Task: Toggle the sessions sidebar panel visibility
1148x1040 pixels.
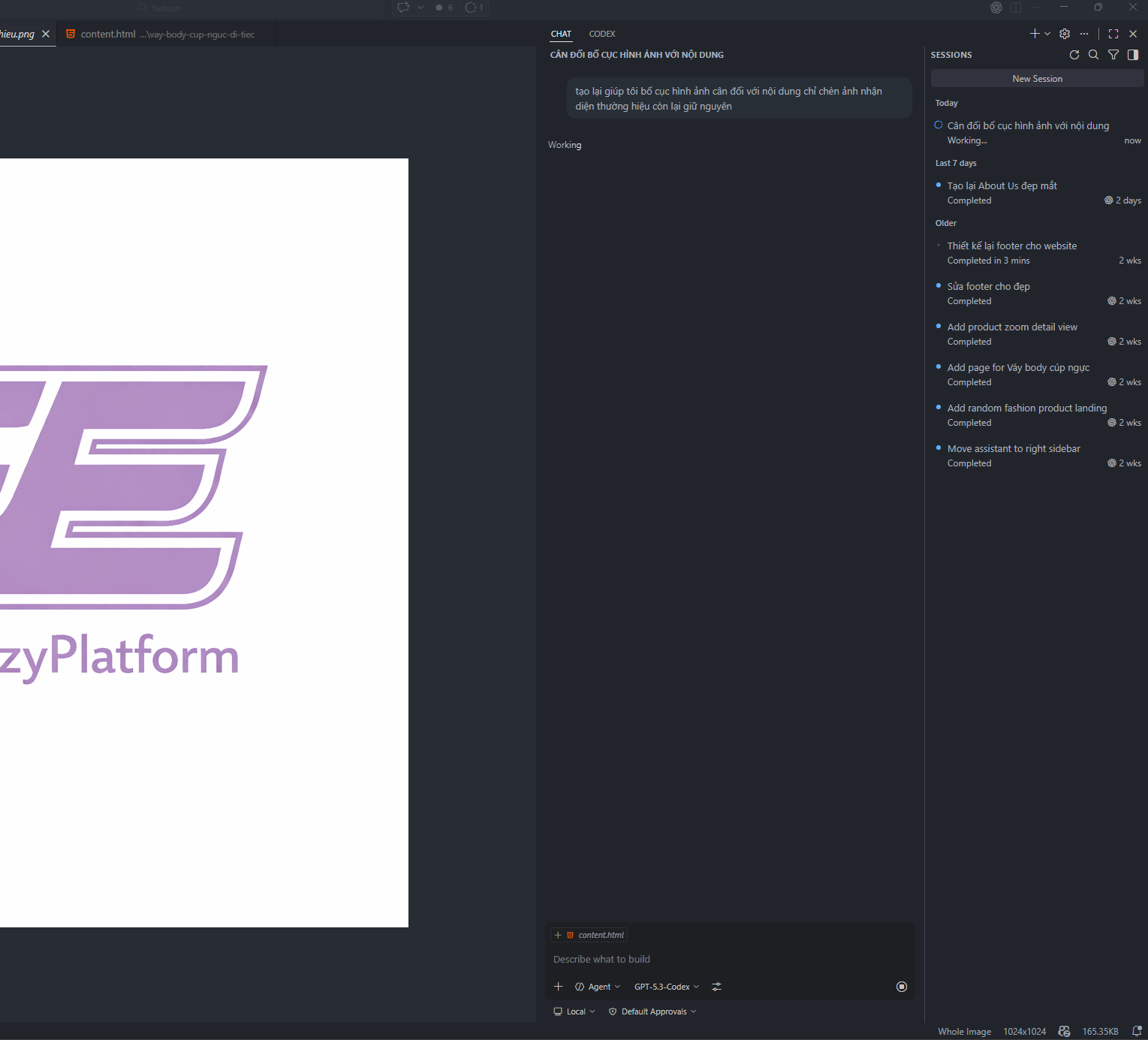Action: pyautogui.click(x=1133, y=55)
